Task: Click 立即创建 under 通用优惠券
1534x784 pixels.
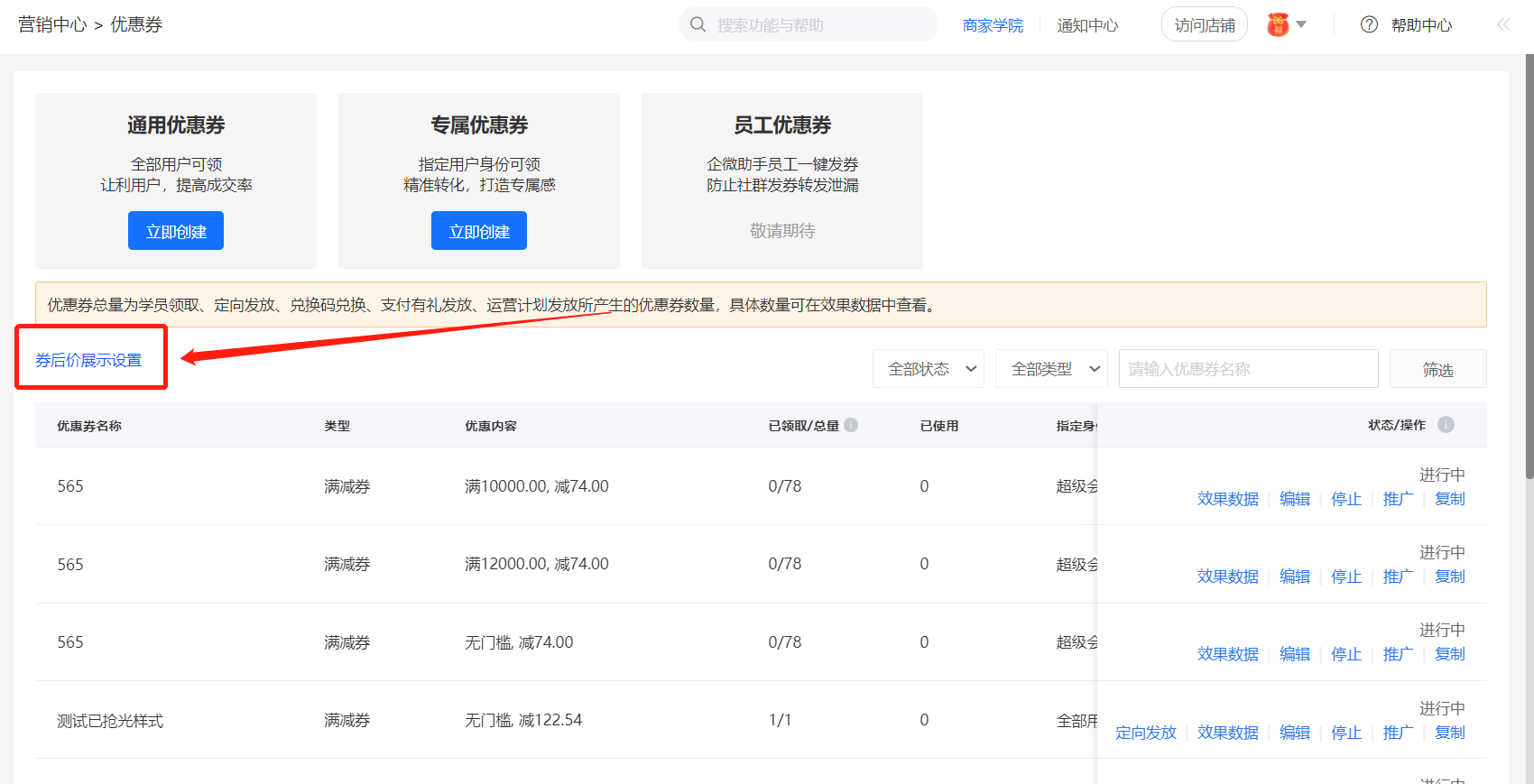Action: pos(176,231)
